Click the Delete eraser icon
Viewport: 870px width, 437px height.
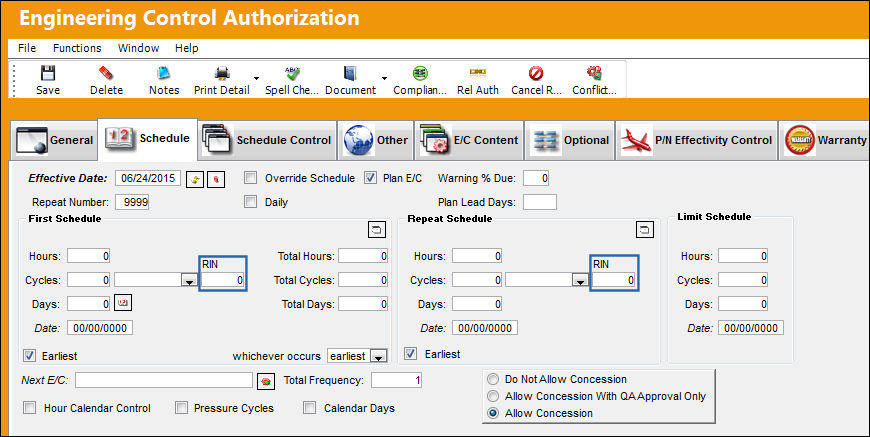pyautogui.click(x=106, y=73)
